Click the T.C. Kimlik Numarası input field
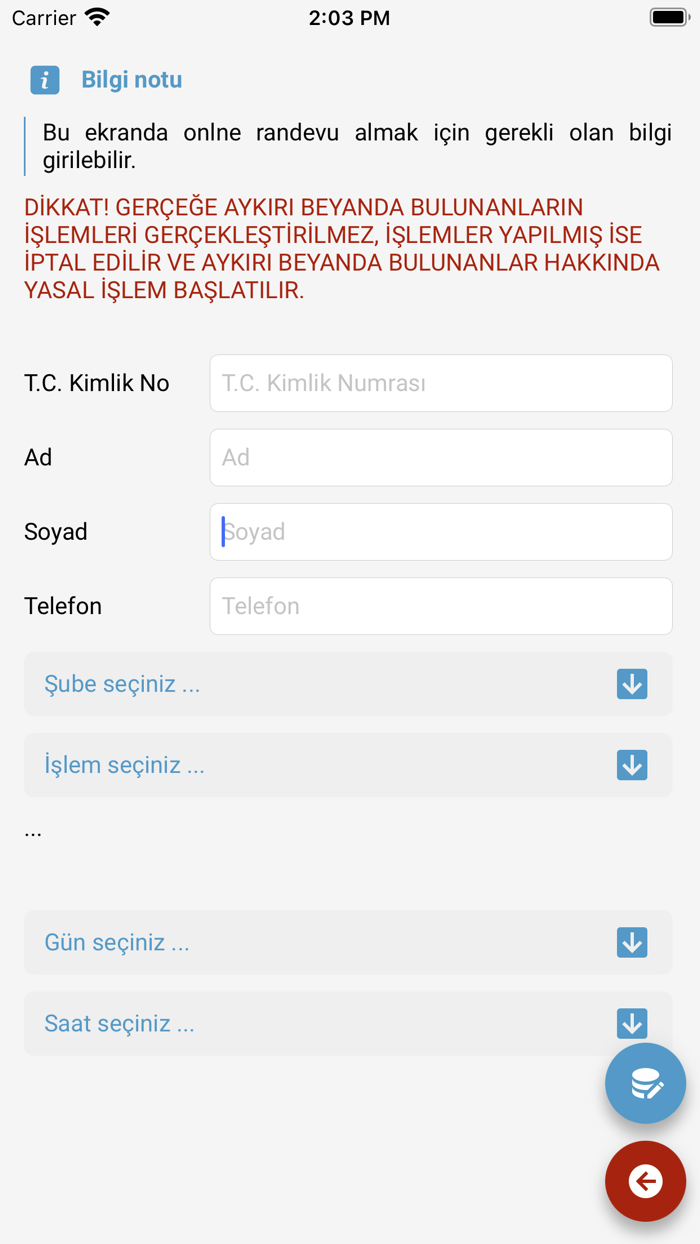 coord(440,383)
